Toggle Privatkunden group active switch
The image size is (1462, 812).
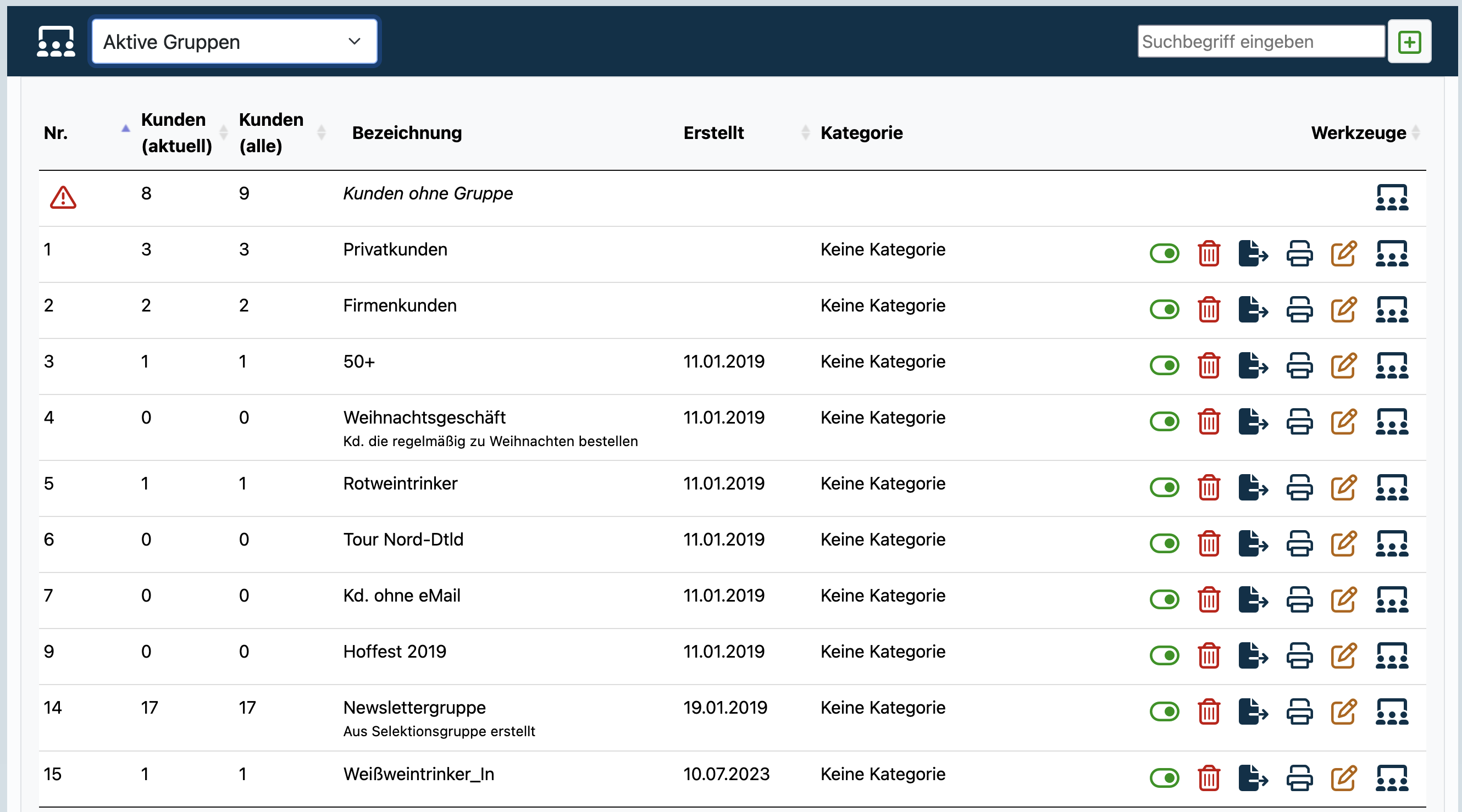(1164, 254)
